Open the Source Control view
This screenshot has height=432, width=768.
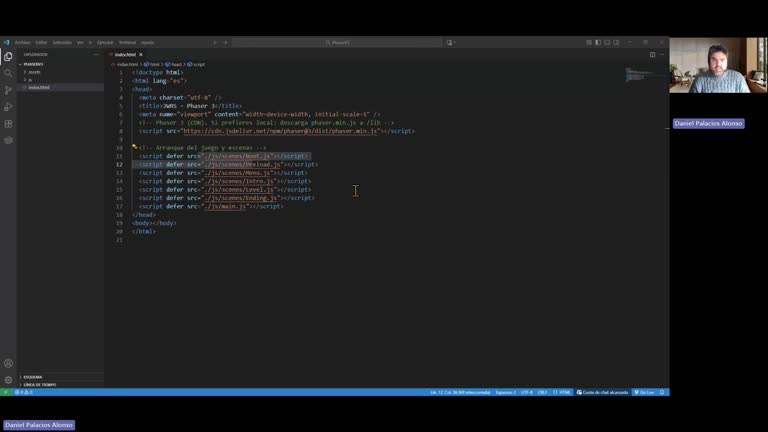pos(8,90)
